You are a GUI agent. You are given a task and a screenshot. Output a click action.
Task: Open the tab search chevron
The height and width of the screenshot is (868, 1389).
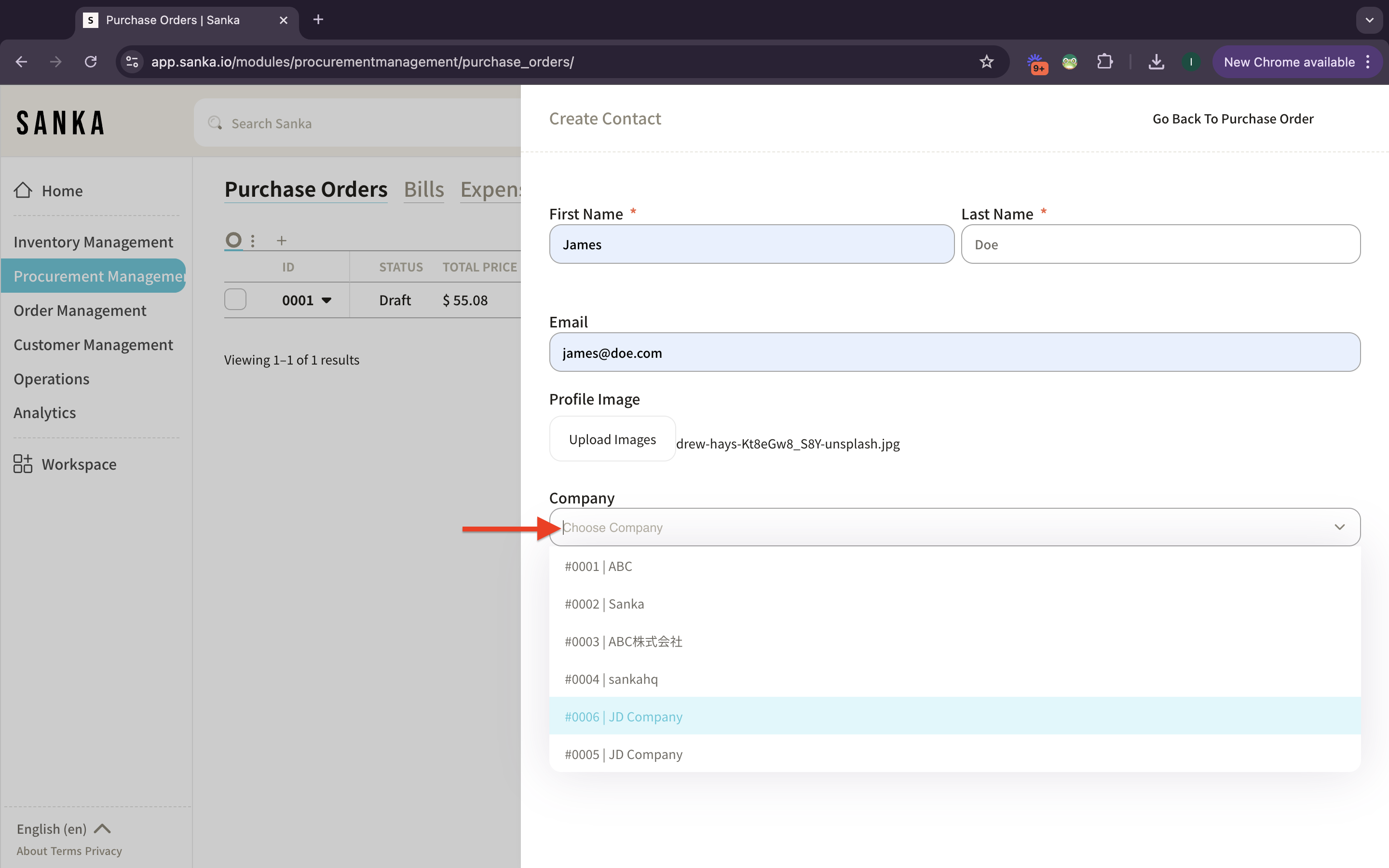(x=1370, y=20)
